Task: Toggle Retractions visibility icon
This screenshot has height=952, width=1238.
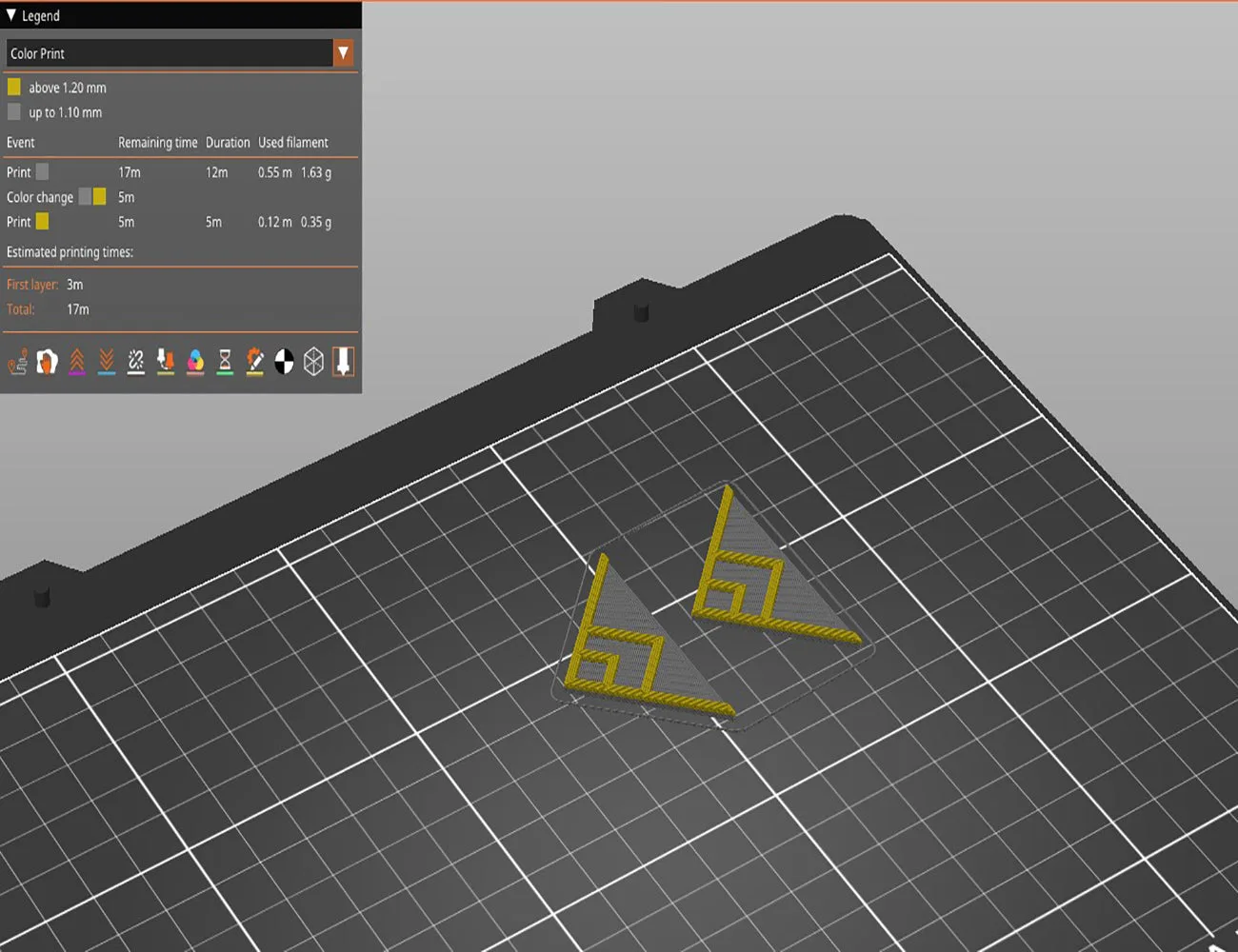Action: (77, 362)
